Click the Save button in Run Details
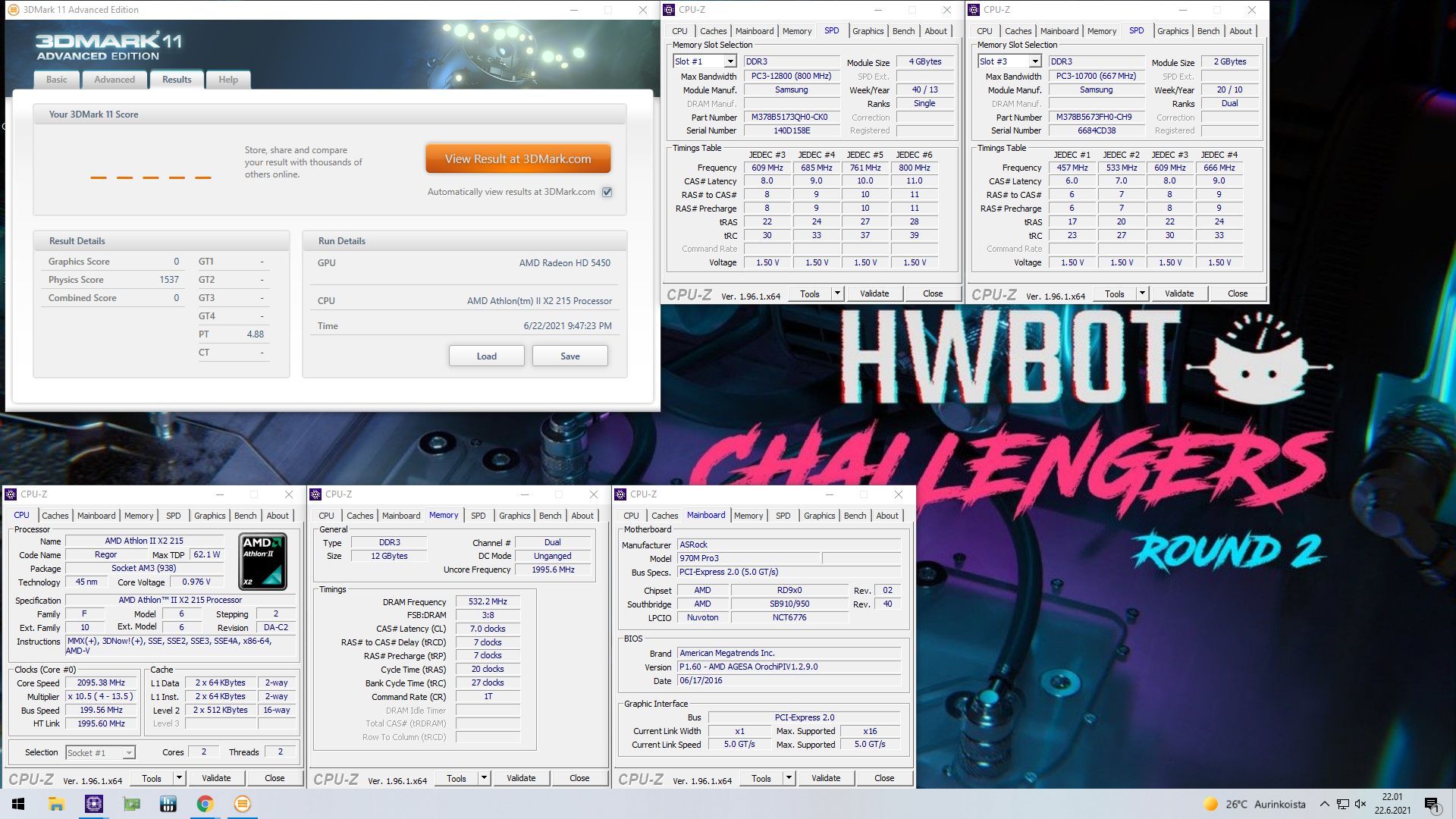The width and height of the screenshot is (1456, 819). click(x=570, y=356)
